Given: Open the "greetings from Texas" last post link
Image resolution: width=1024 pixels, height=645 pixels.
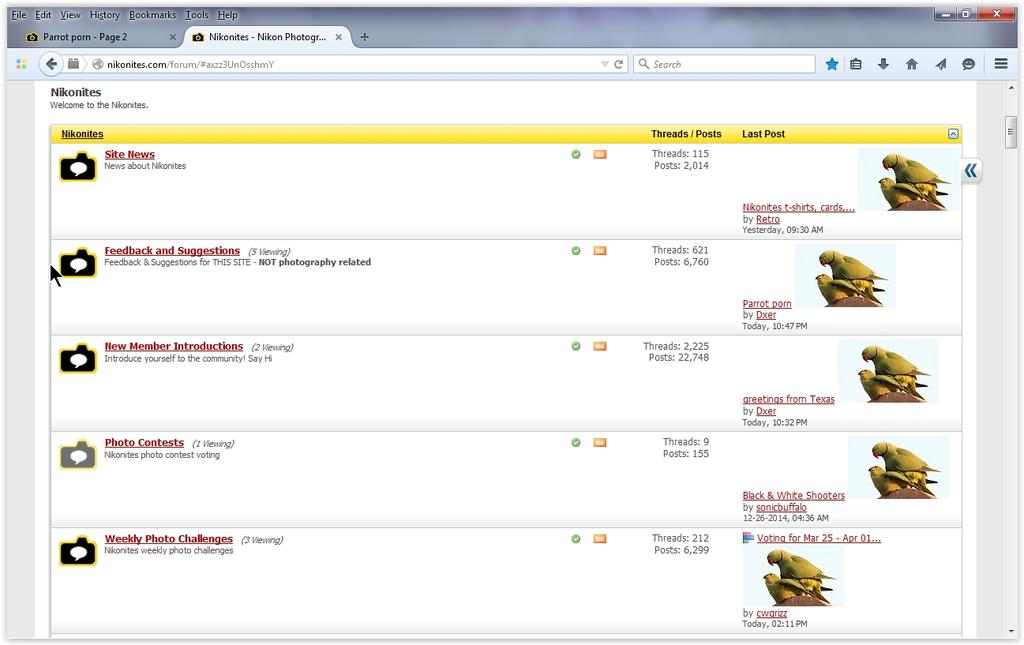Looking at the screenshot, I should pos(788,399).
